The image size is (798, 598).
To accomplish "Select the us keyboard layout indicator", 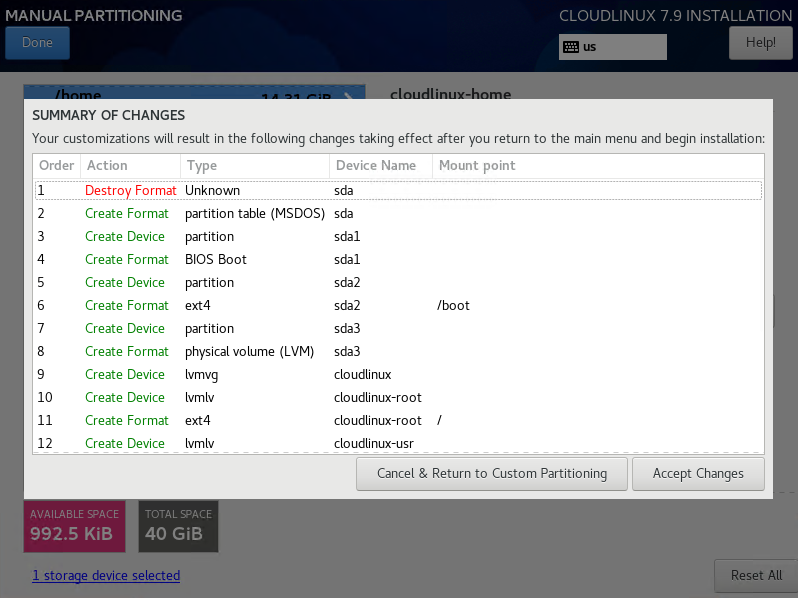I will pyautogui.click(x=613, y=47).
